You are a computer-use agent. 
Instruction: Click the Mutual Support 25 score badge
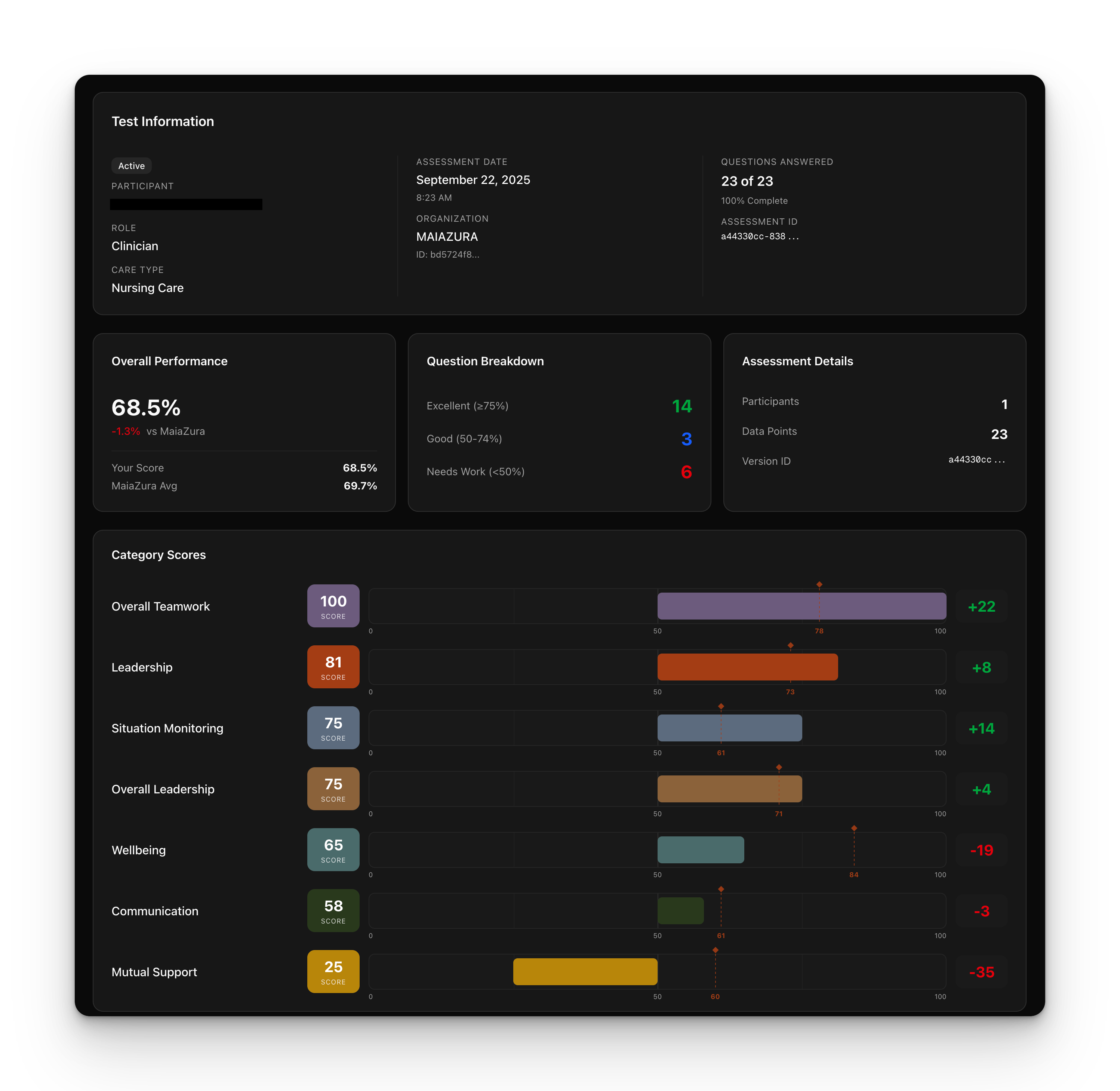click(x=333, y=971)
